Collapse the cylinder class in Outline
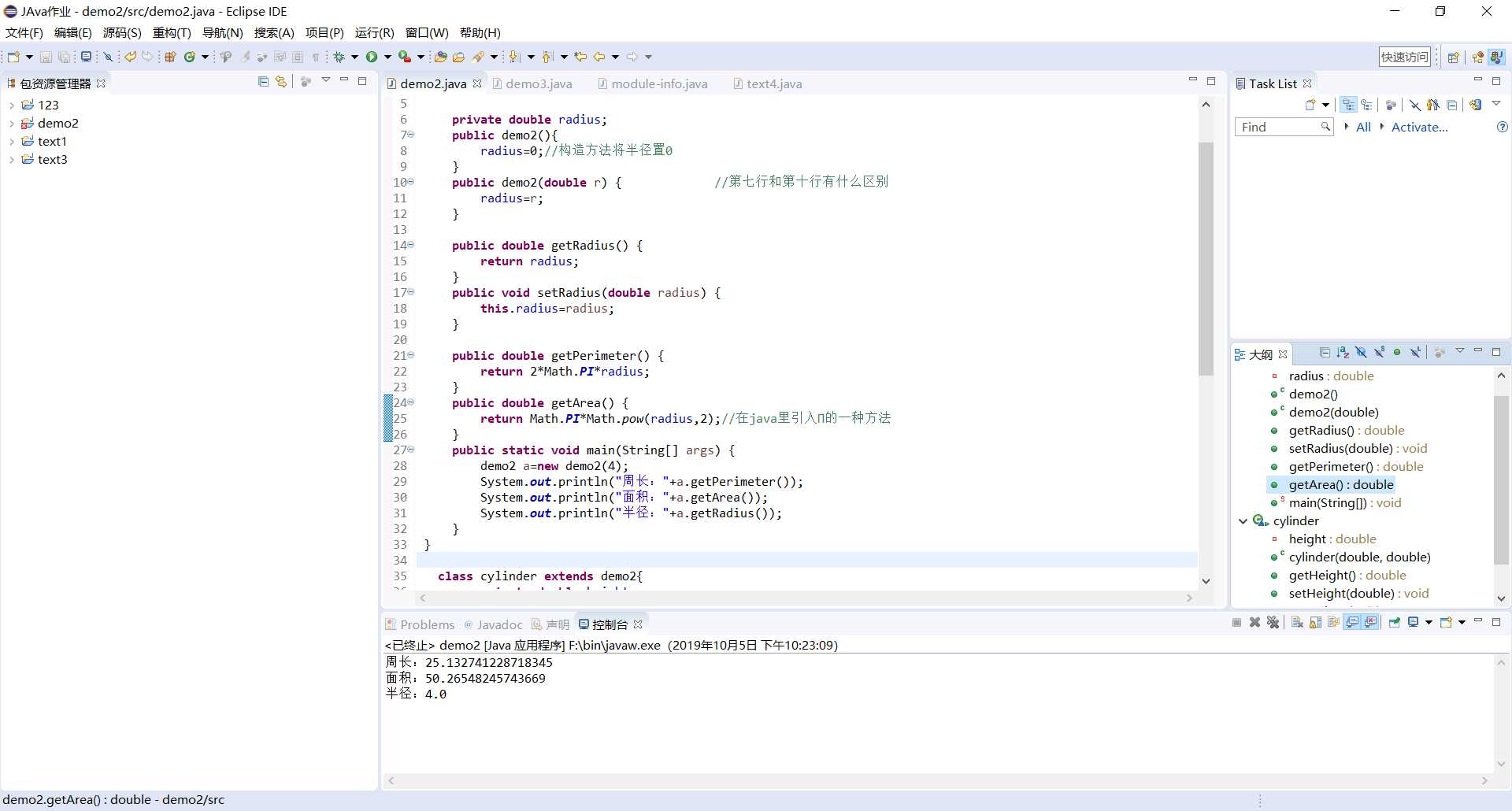 click(x=1243, y=520)
